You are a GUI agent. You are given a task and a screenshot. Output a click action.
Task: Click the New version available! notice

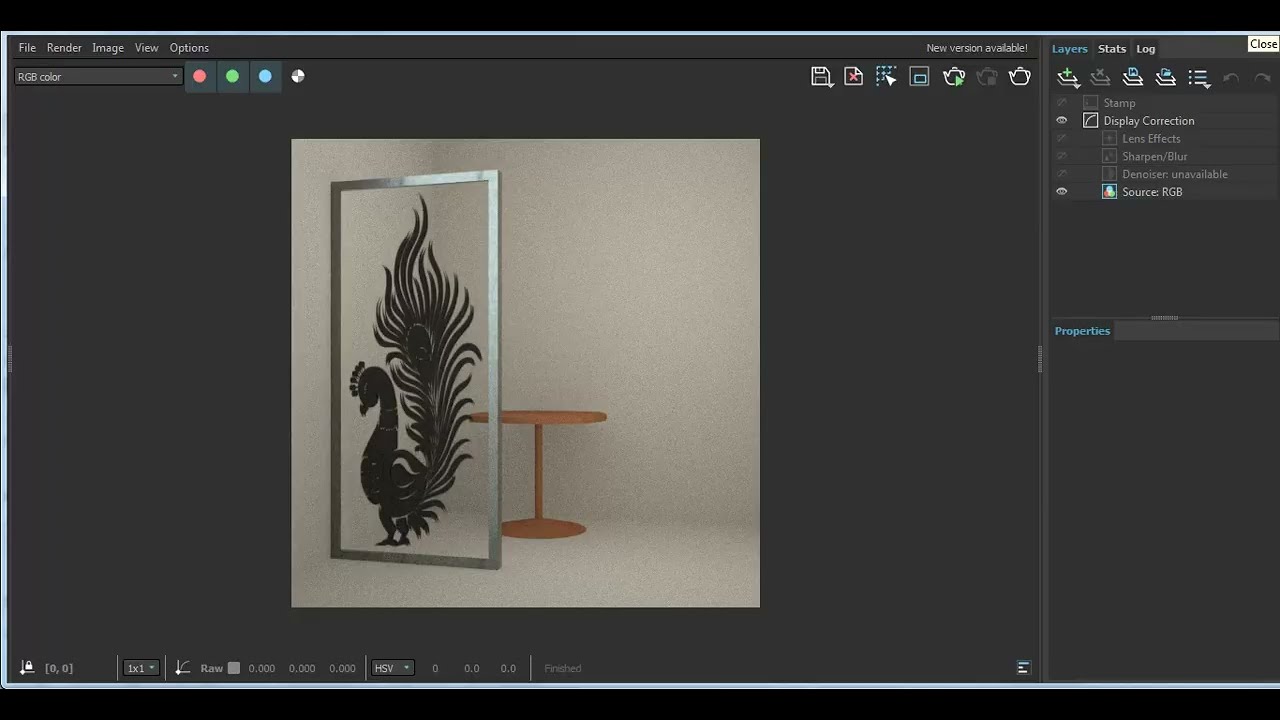click(977, 48)
